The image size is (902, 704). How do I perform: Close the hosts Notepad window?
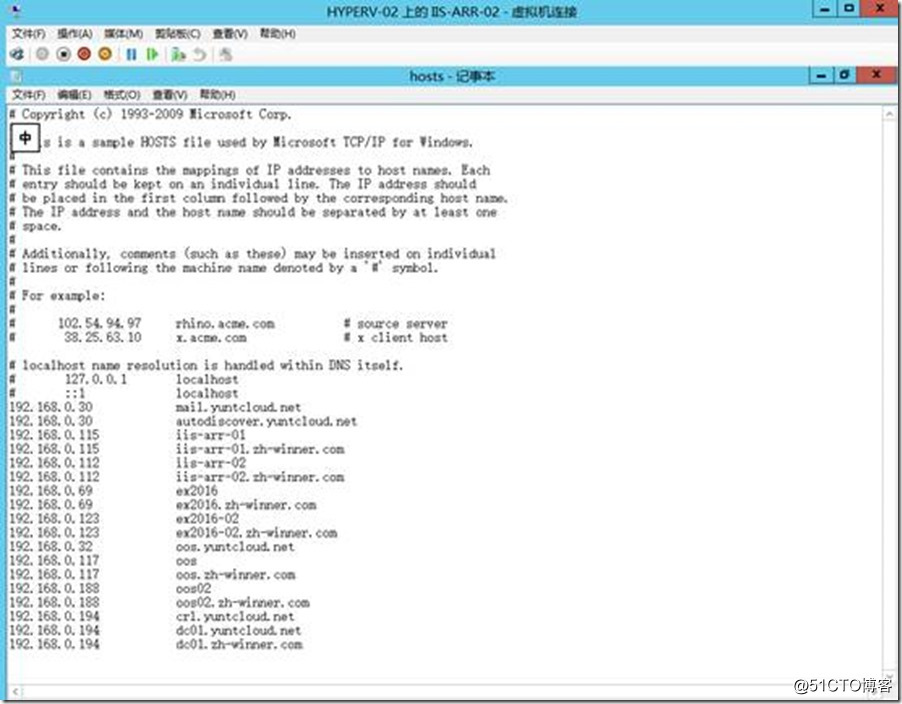coord(876,75)
